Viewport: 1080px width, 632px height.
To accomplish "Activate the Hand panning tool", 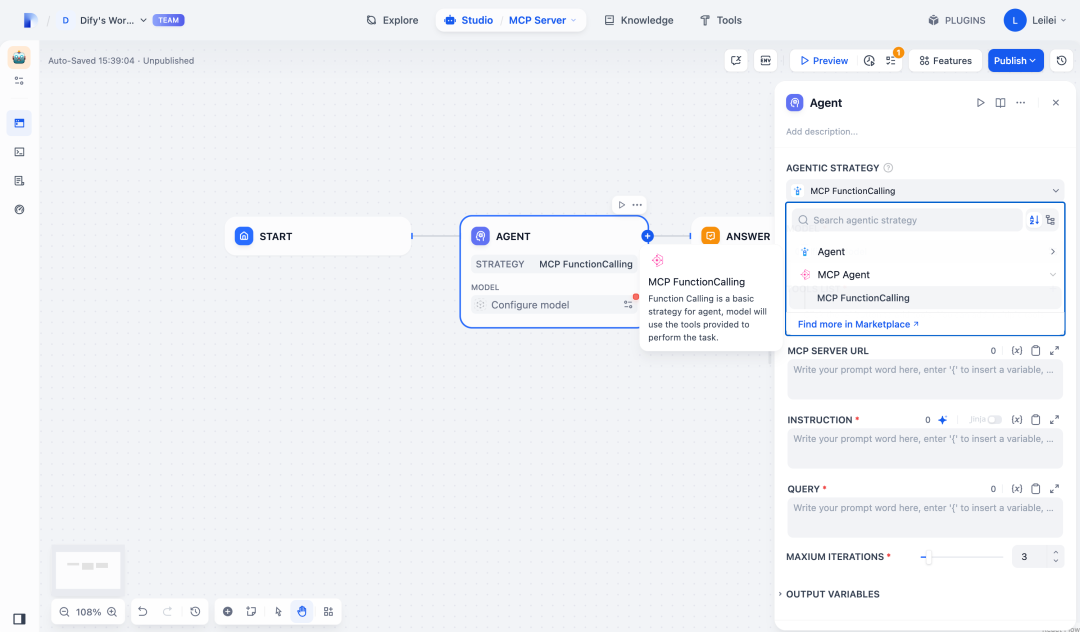I will point(302,611).
